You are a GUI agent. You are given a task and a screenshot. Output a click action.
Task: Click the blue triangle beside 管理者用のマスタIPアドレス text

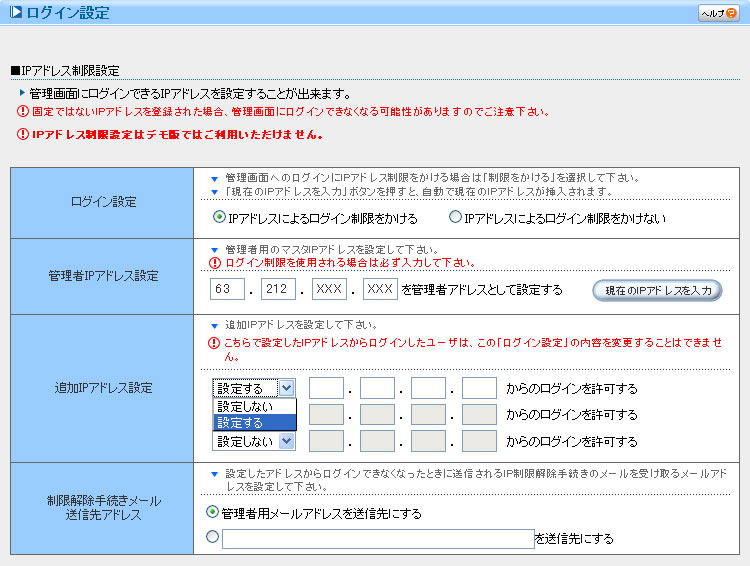point(214,250)
